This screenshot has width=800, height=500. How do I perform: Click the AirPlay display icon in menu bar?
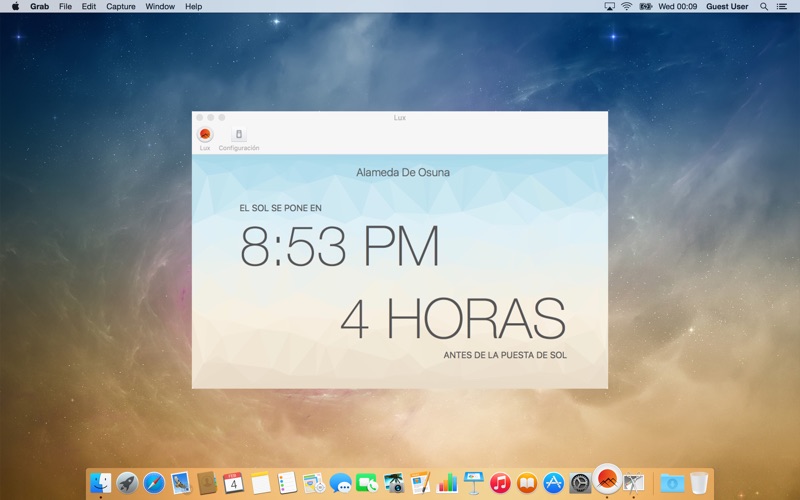[x=609, y=6]
